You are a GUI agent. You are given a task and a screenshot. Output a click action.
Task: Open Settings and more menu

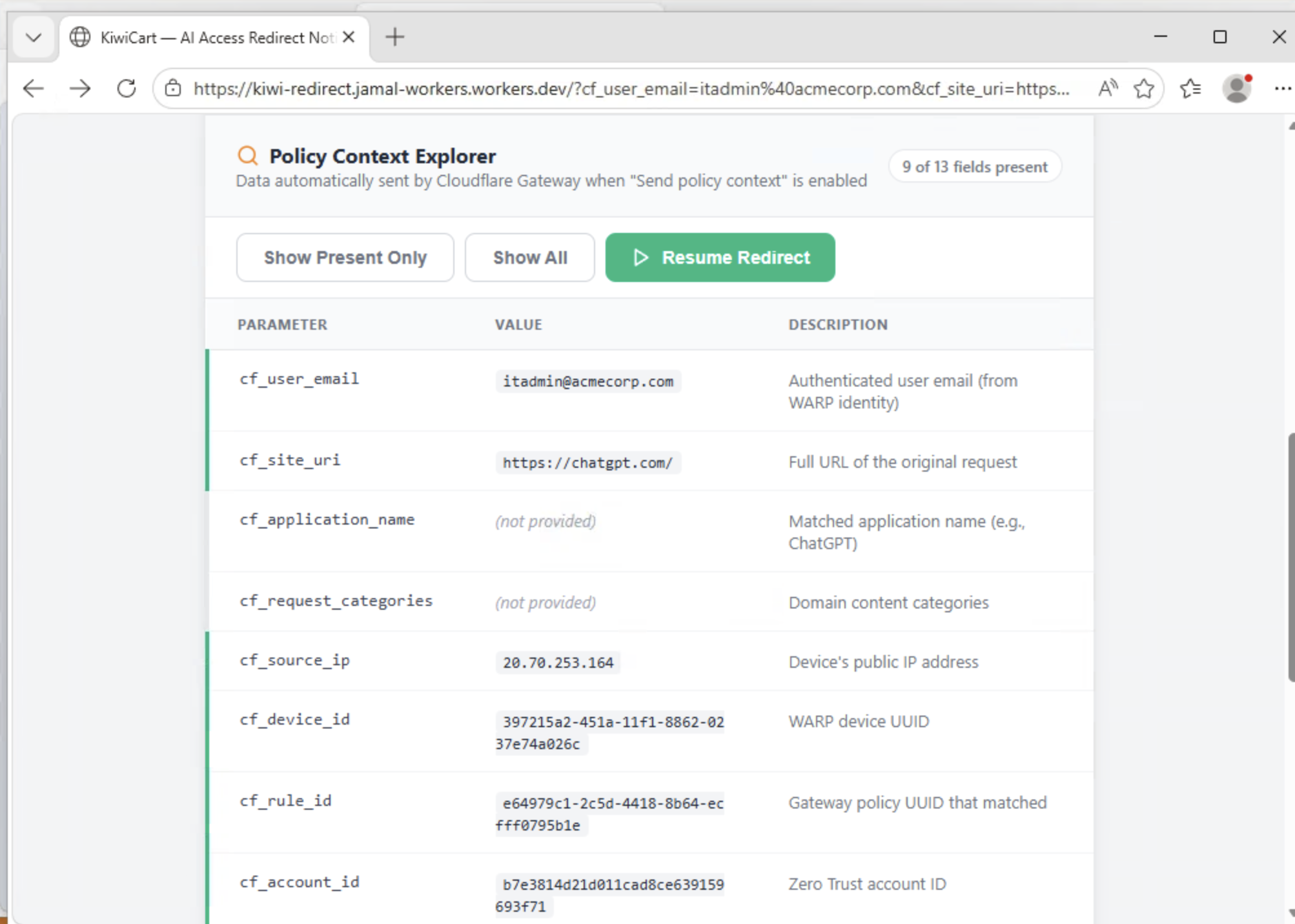[1282, 88]
